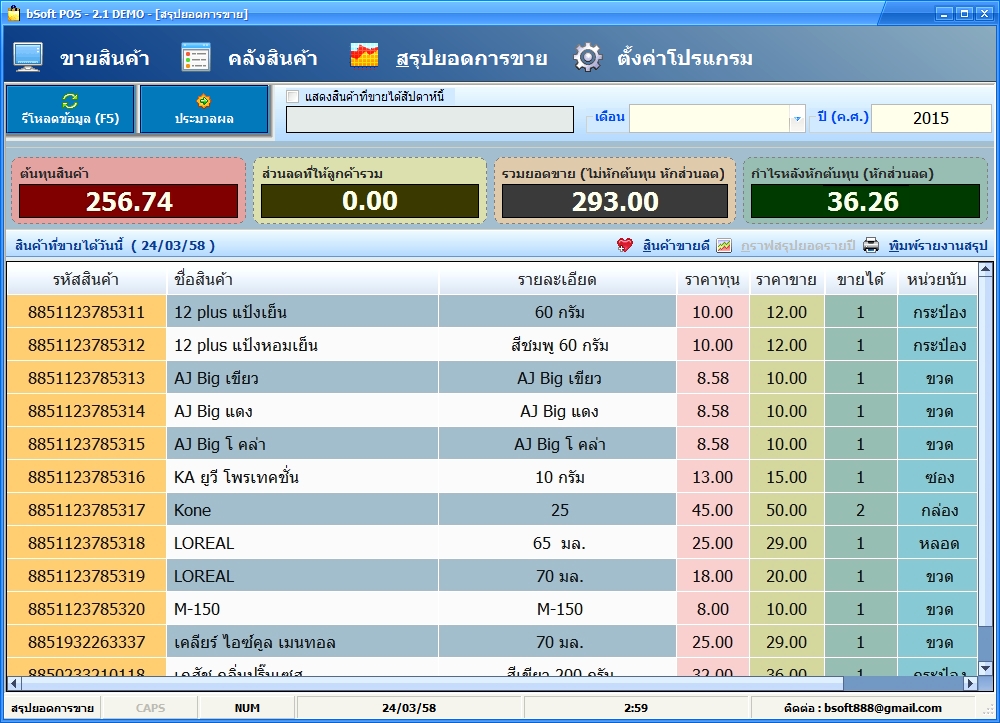Click the ปี (ค.ศ.) year field showing 2015
Screen dimensions: 1000x723
(x=931, y=118)
